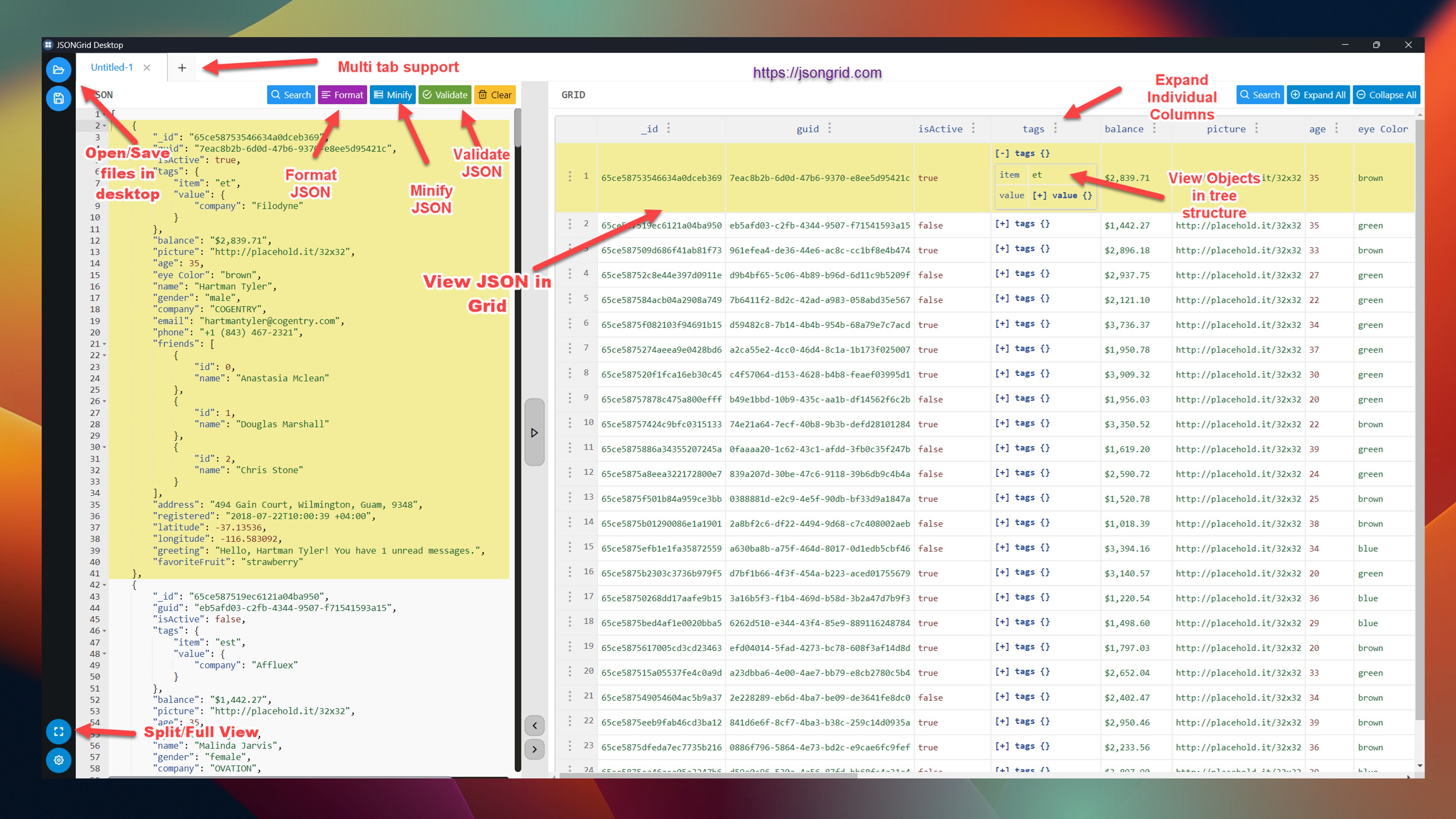Click the yellow Clear button
The image size is (1456, 819).
click(x=495, y=95)
